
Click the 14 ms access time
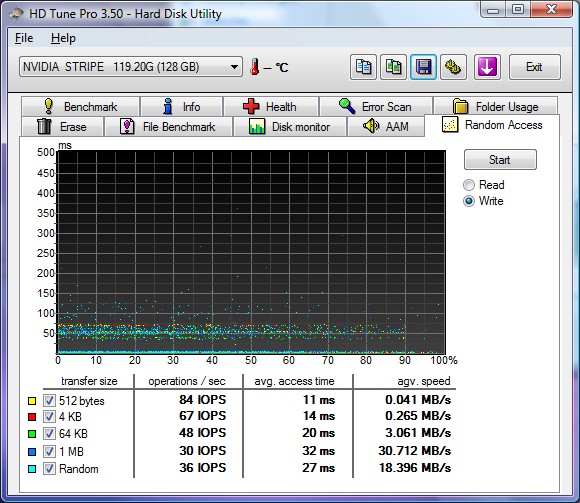tap(318, 416)
